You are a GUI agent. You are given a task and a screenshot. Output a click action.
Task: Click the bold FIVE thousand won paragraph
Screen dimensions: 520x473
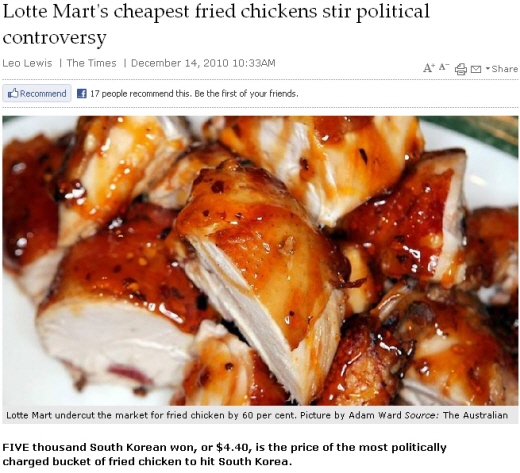coord(224,454)
